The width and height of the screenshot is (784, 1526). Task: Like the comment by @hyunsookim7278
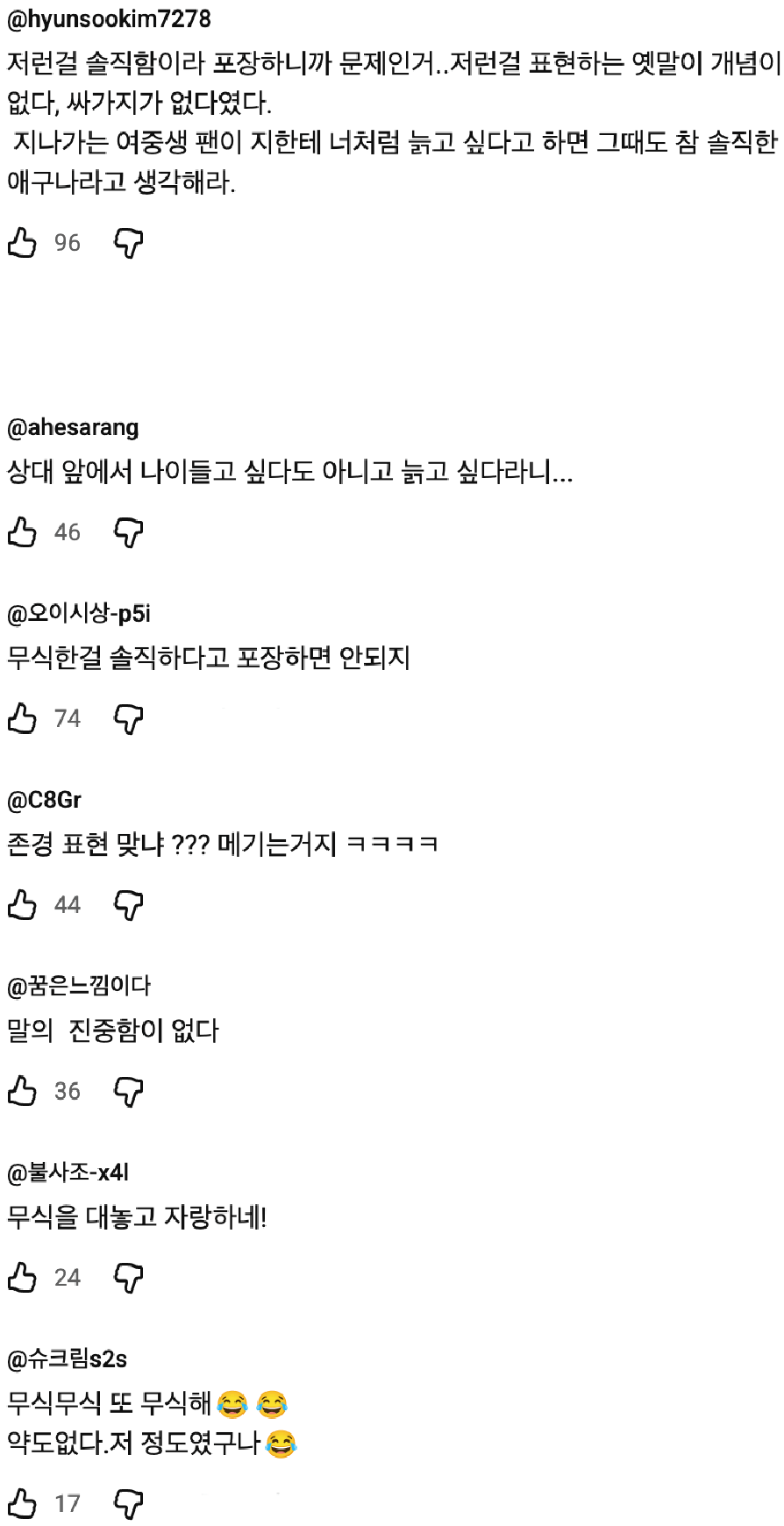(x=22, y=243)
